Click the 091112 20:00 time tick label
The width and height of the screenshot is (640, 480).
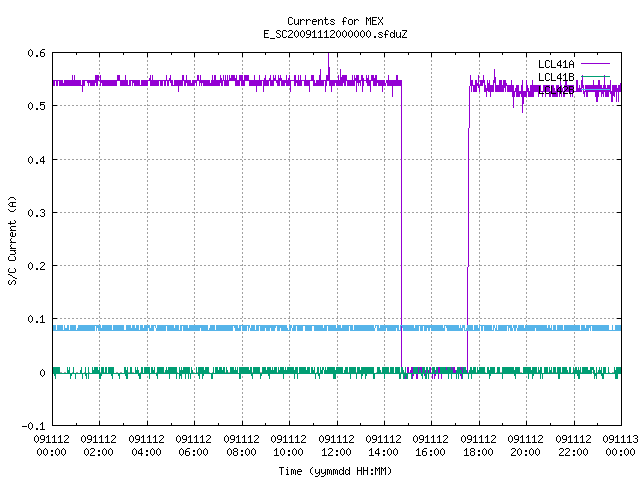click(526, 446)
